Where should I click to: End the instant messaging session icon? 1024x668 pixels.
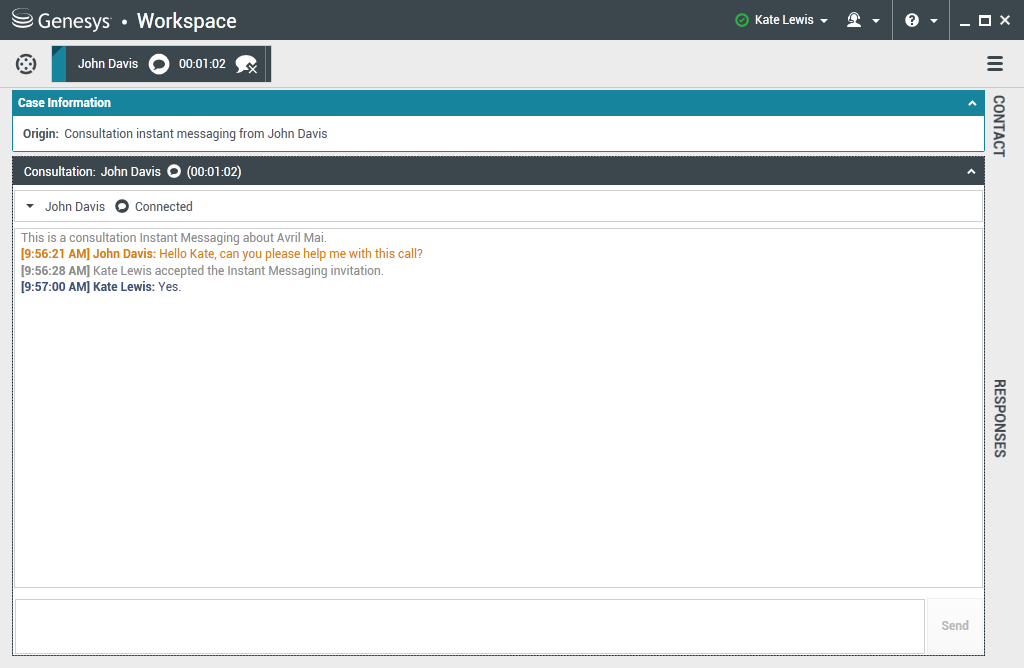tap(246, 65)
